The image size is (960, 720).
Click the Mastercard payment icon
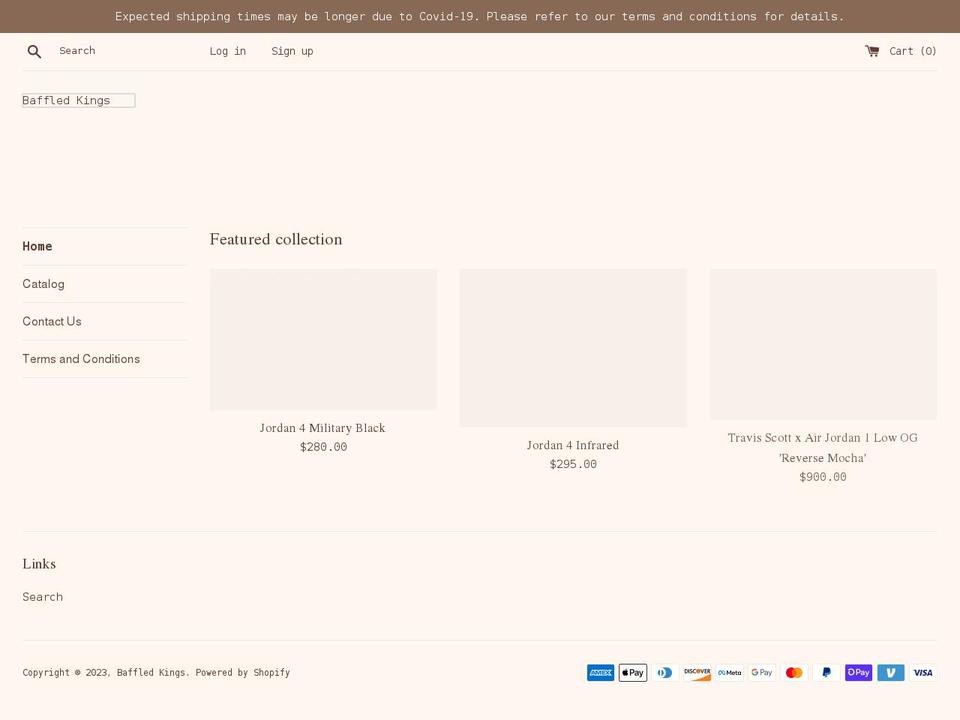tap(793, 672)
